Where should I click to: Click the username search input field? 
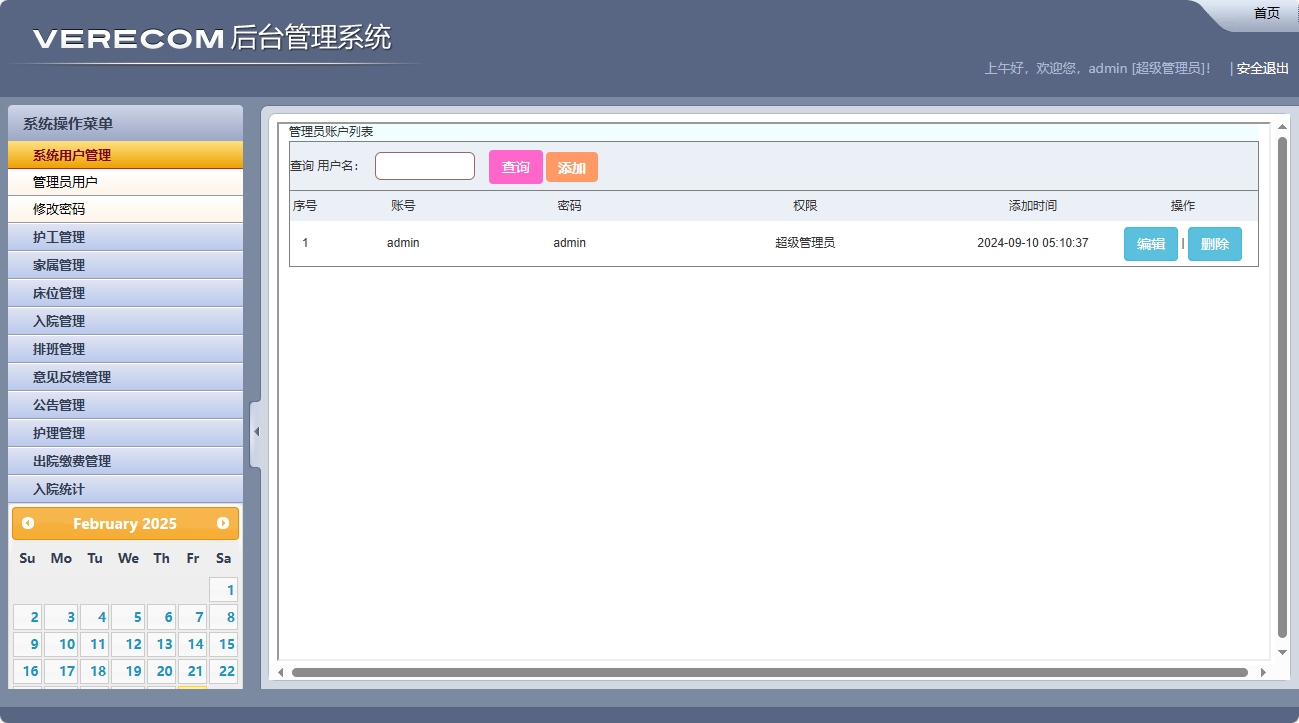(x=424, y=165)
